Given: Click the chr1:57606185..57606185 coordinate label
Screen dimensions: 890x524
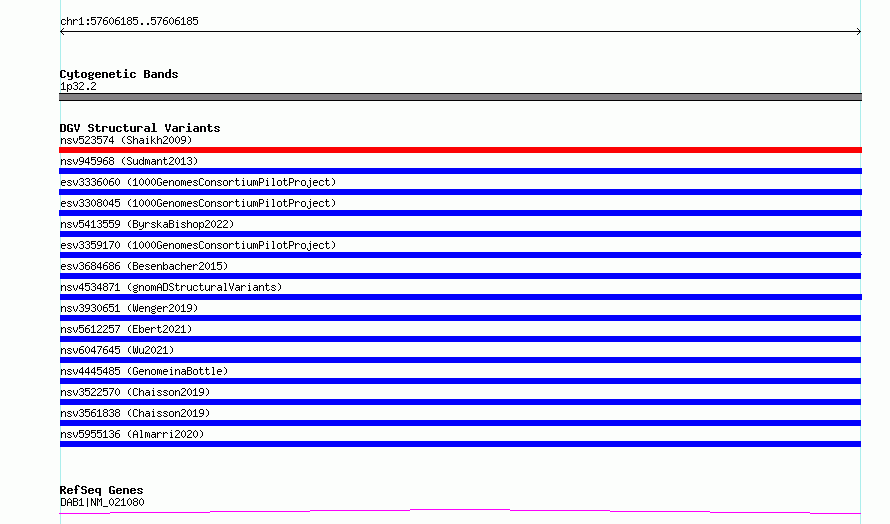Looking at the screenshot, I should click(x=129, y=22).
